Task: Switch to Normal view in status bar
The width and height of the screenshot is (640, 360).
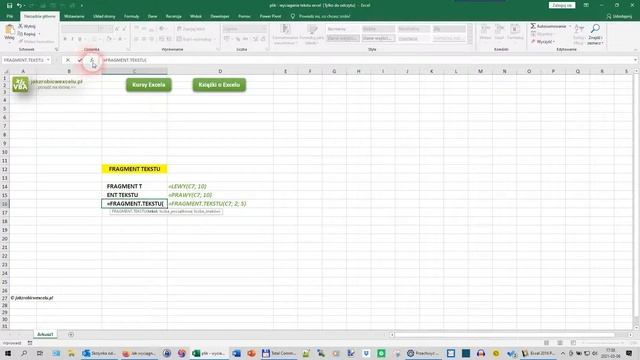Action: coord(546,343)
